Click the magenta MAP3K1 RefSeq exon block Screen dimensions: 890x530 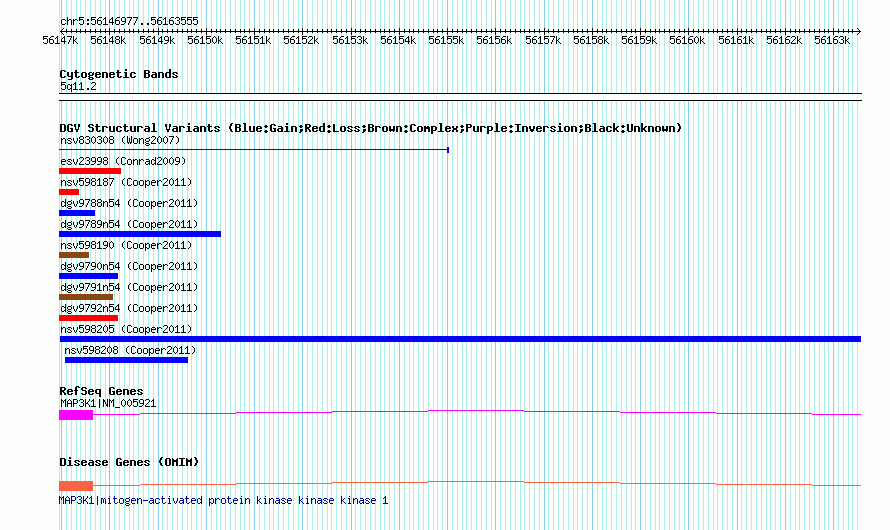(x=76, y=415)
